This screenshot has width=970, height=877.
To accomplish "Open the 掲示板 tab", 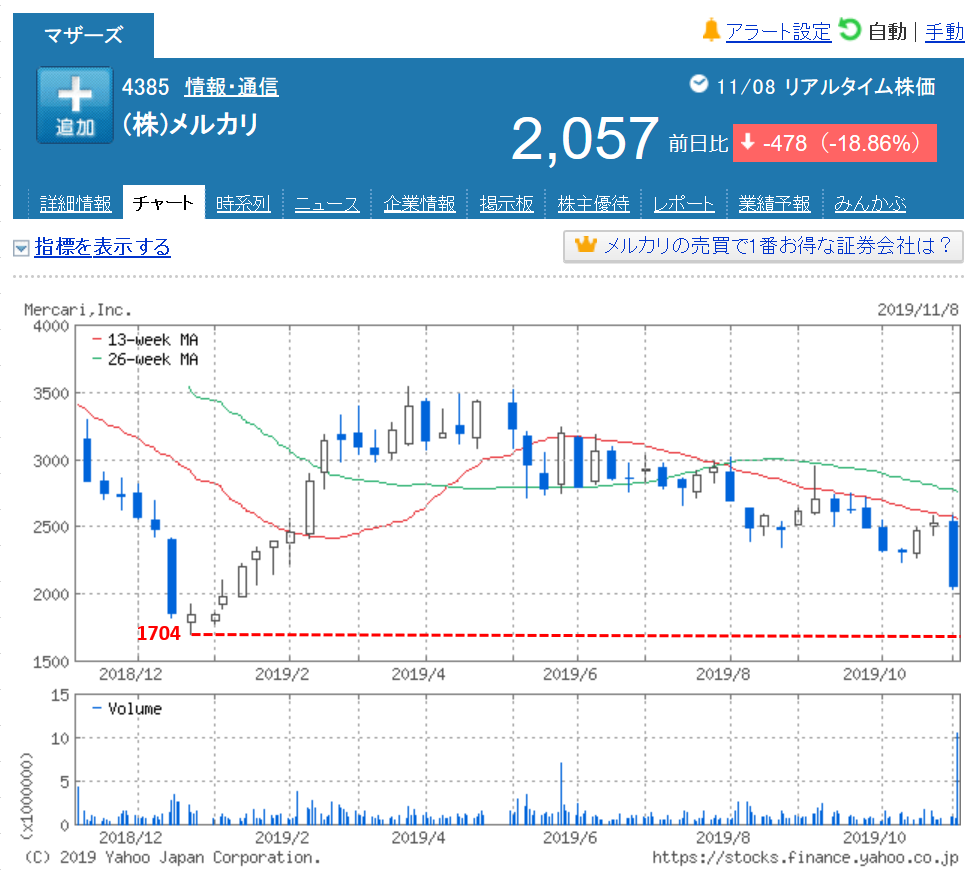I will point(507,203).
